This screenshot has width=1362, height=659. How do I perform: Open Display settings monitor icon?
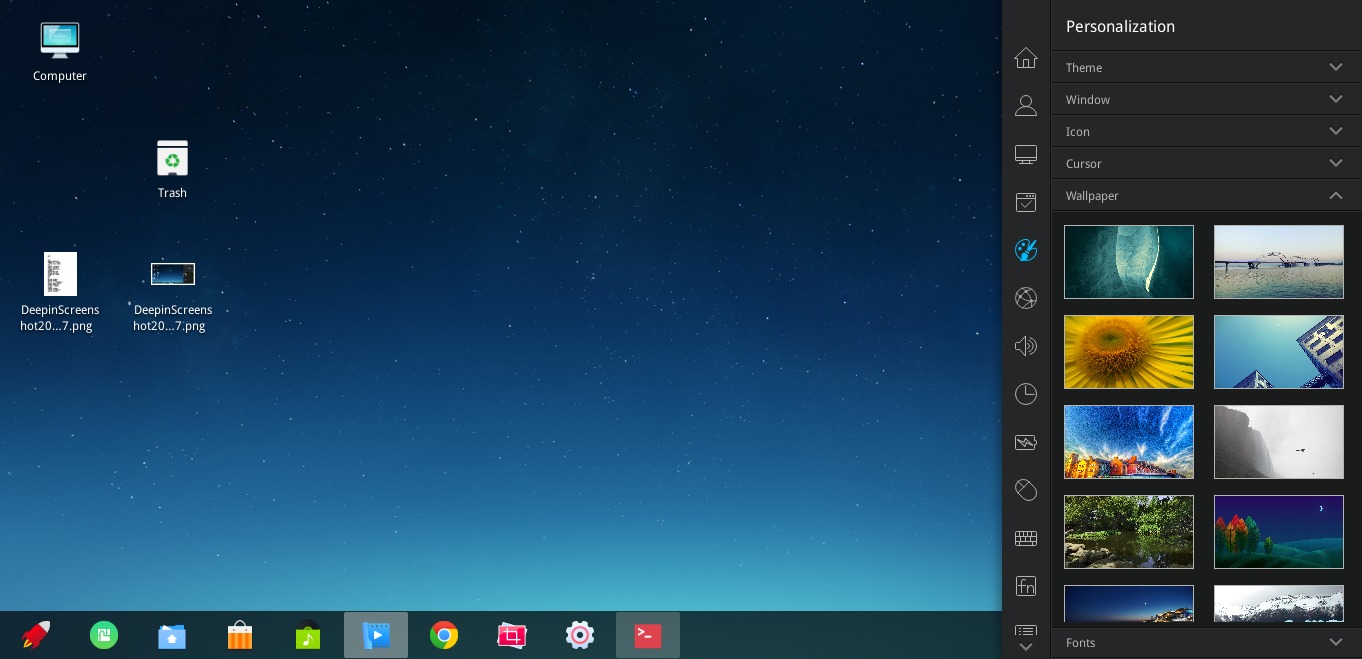pyautogui.click(x=1025, y=154)
